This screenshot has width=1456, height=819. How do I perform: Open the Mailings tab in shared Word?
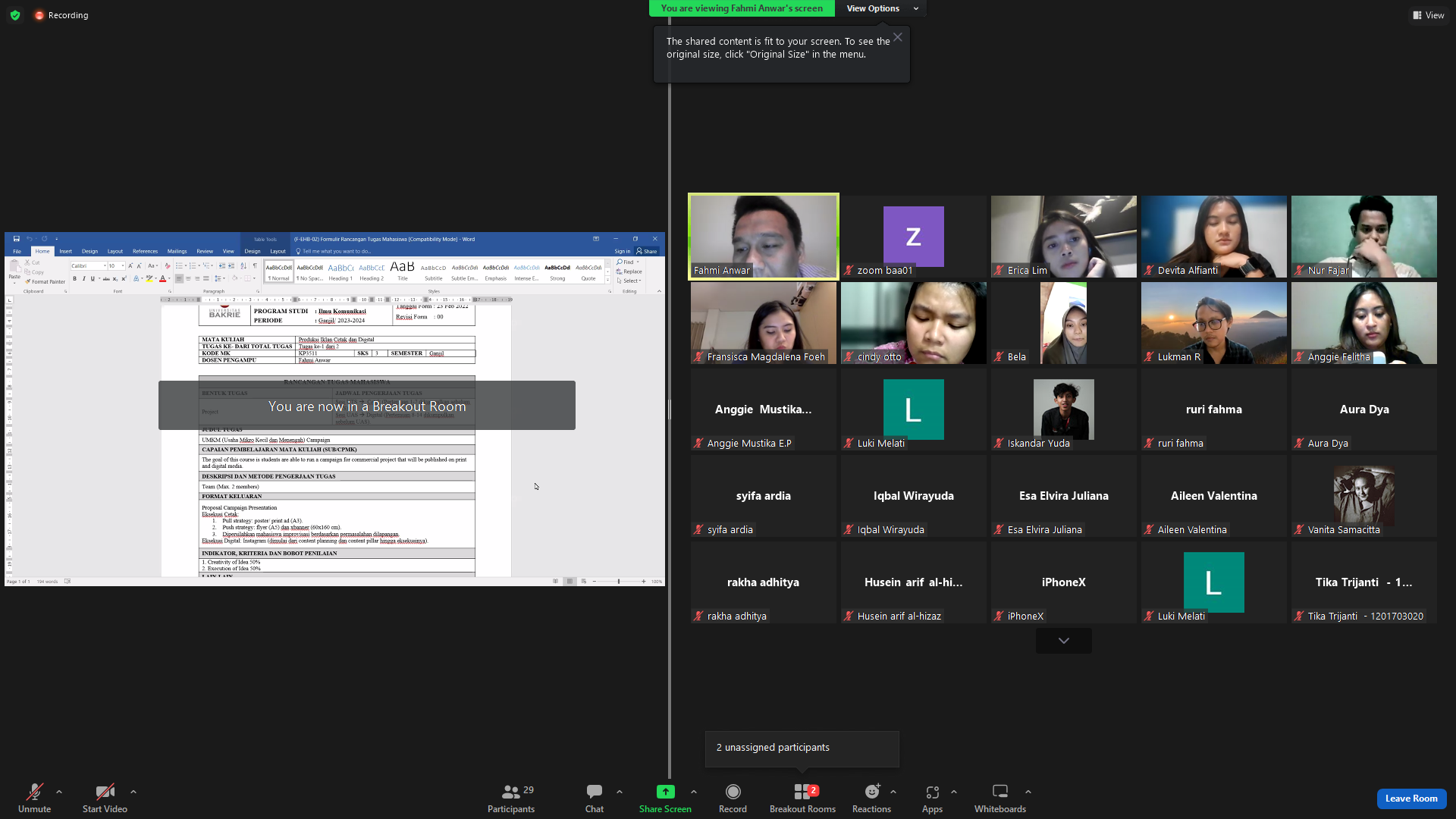[177, 251]
